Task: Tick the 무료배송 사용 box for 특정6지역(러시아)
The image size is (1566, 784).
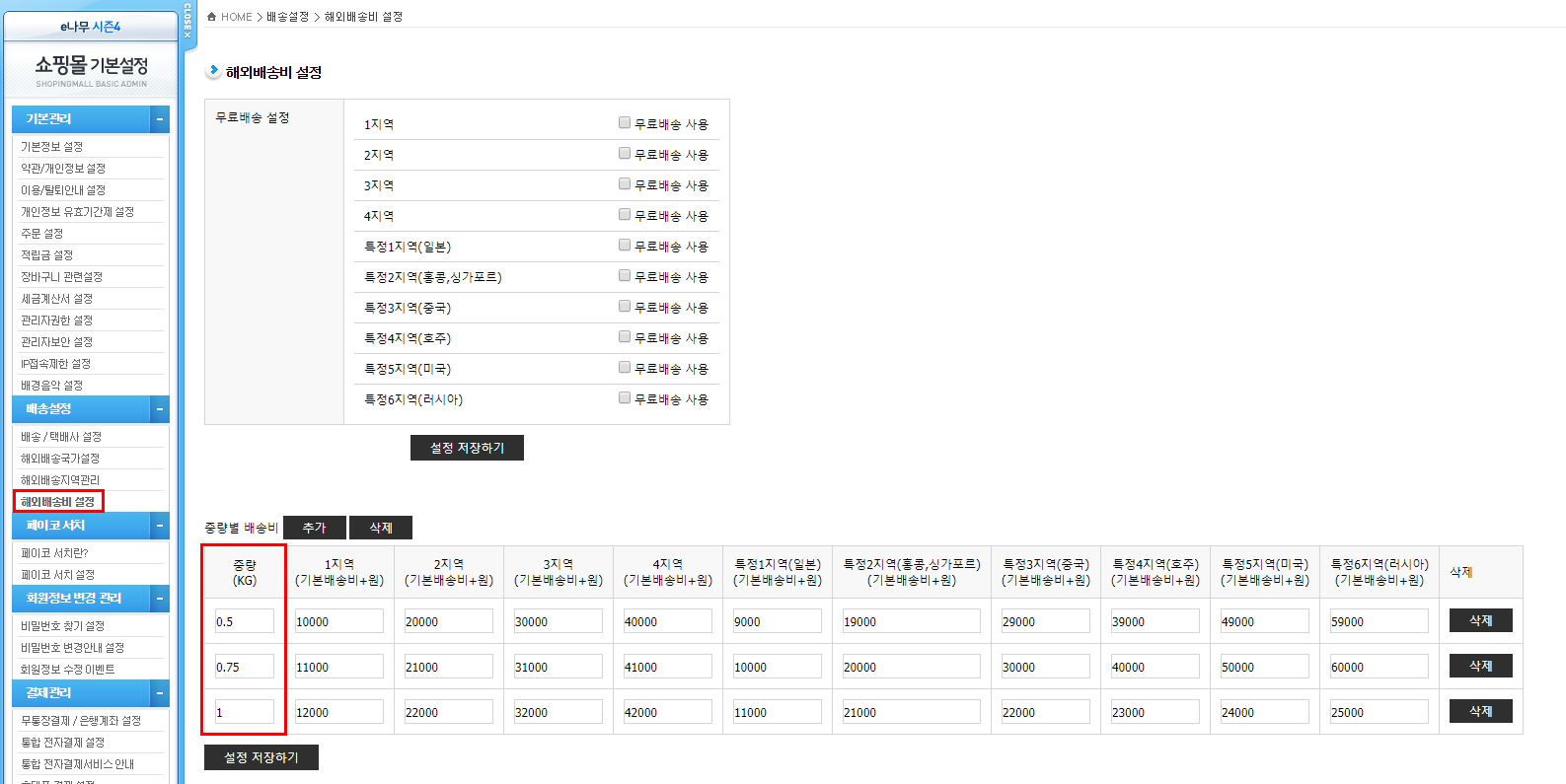Action: (x=625, y=398)
